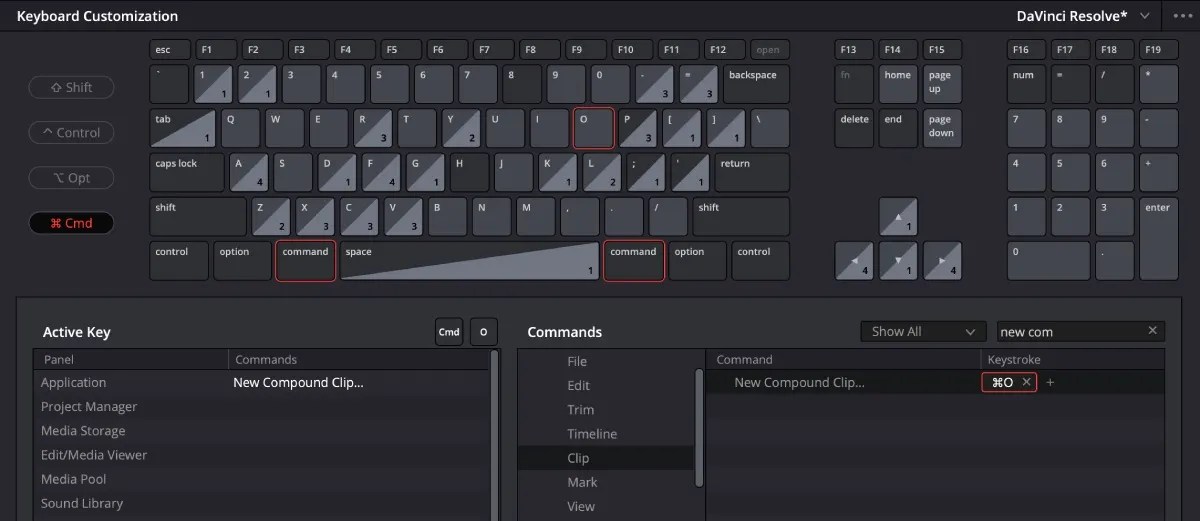Click the num key on numpad
The image size is (1200, 521).
tap(1026, 84)
